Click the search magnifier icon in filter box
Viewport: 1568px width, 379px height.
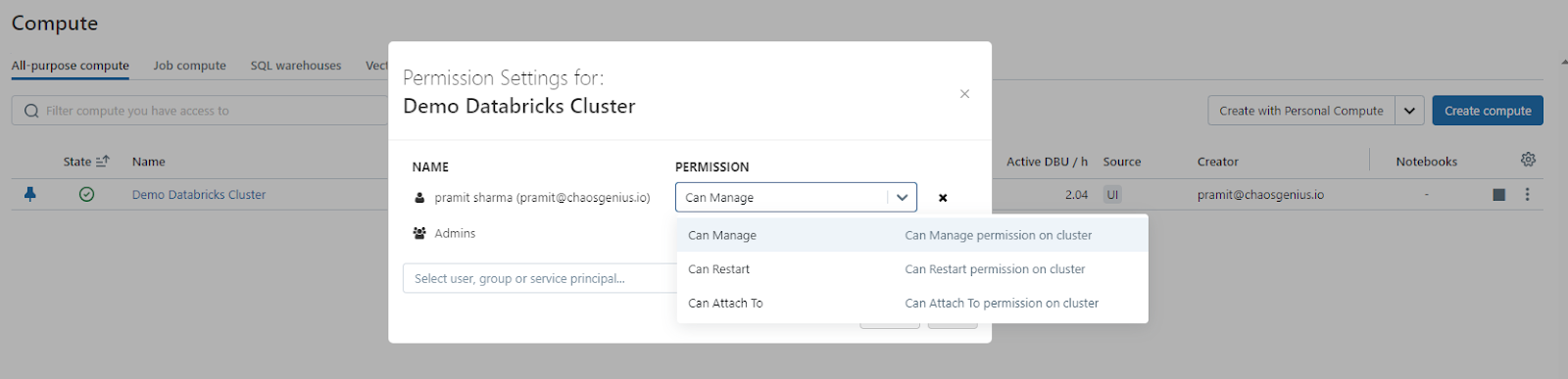[x=31, y=111]
